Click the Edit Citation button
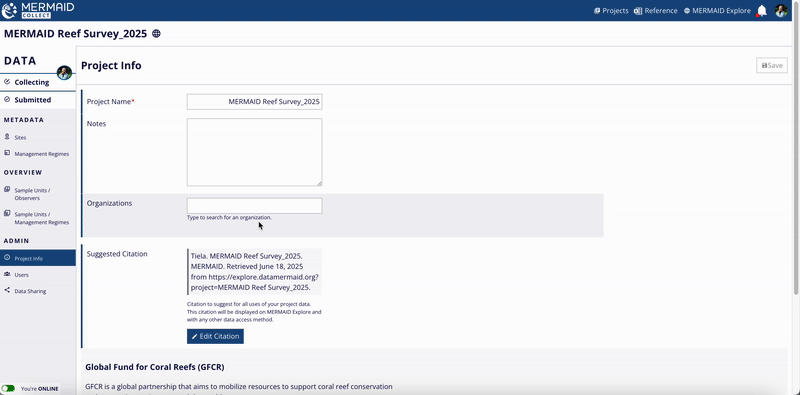This screenshot has width=800, height=395. (x=215, y=336)
